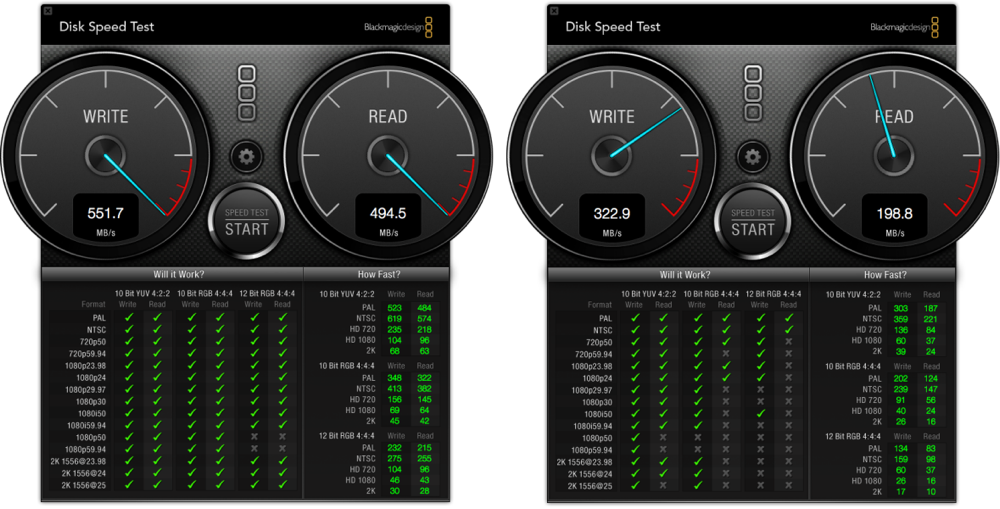1000x509 pixels.
Task: Click top stacked square indicator in left window
Action: (x=246, y=74)
